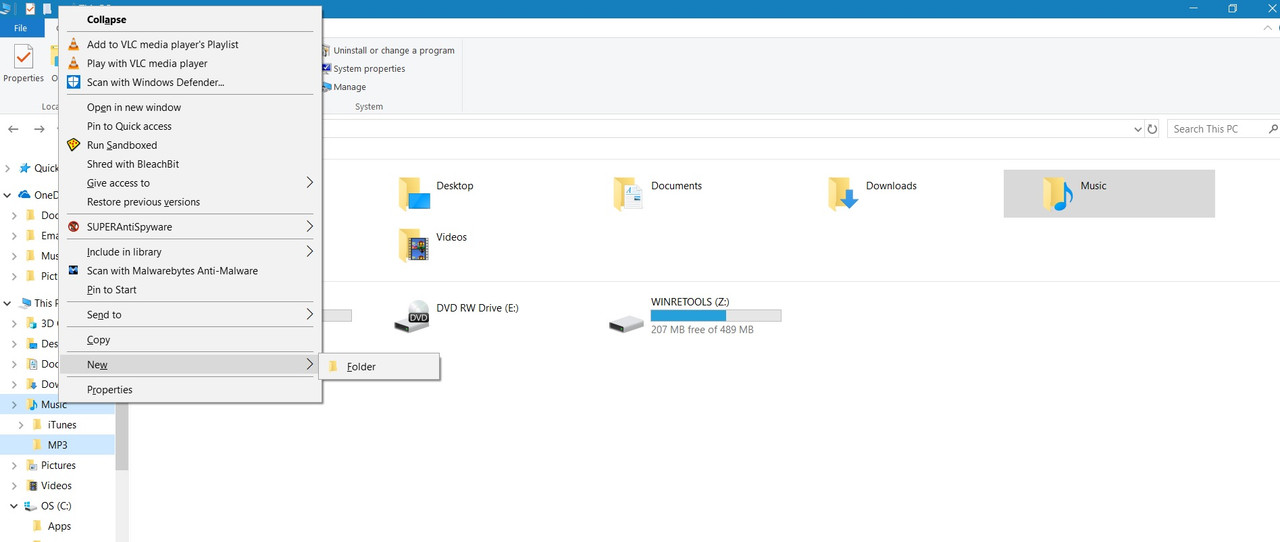Click the Malwarebytes Anti-Malware blue icon
1280x542 pixels.
(73, 270)
